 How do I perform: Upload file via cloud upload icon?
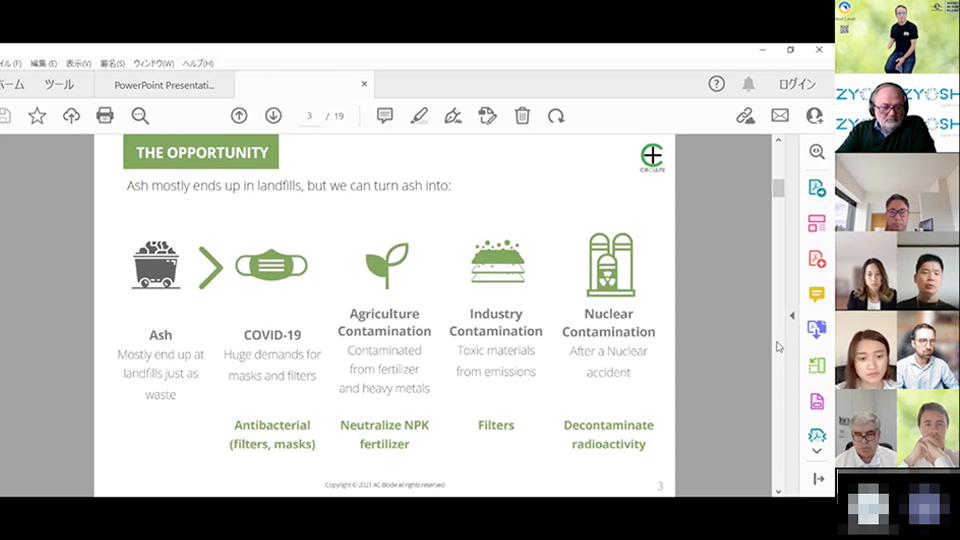[71, 116]
